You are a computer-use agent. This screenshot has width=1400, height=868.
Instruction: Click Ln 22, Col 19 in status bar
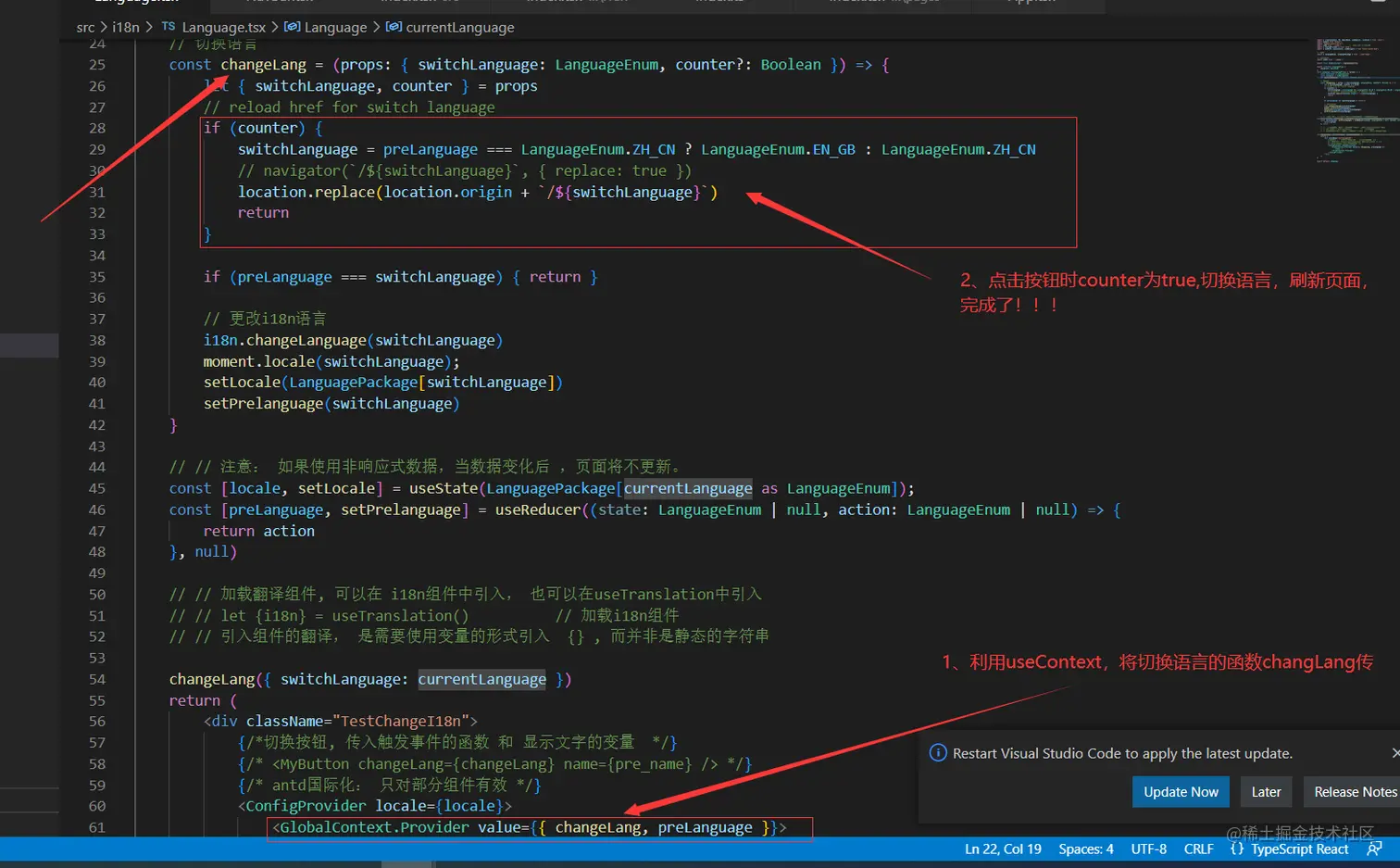(1003, 849)
